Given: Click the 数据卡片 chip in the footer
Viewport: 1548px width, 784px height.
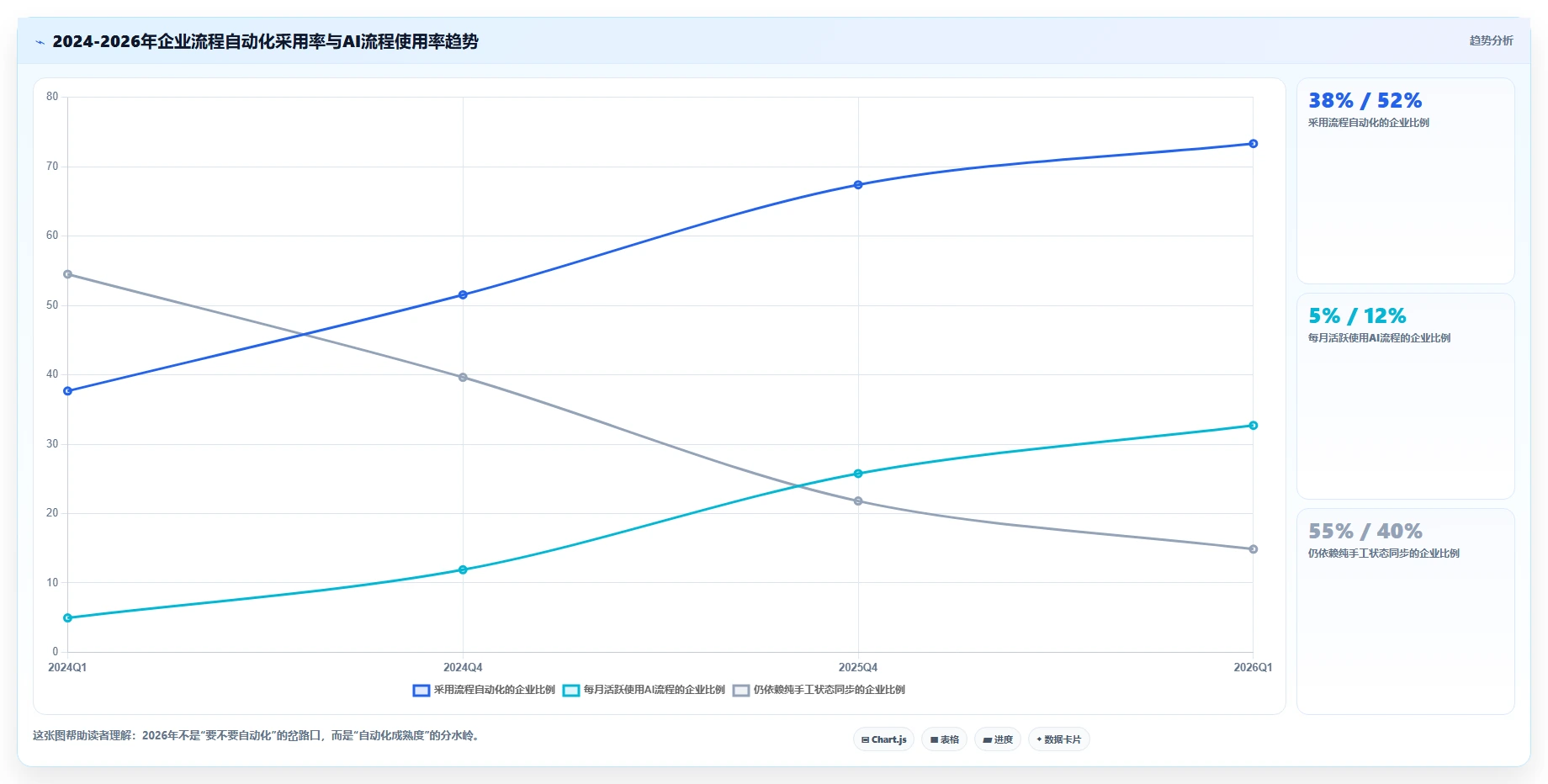Looking at the screenshot, I should [x=1058, y=739].
